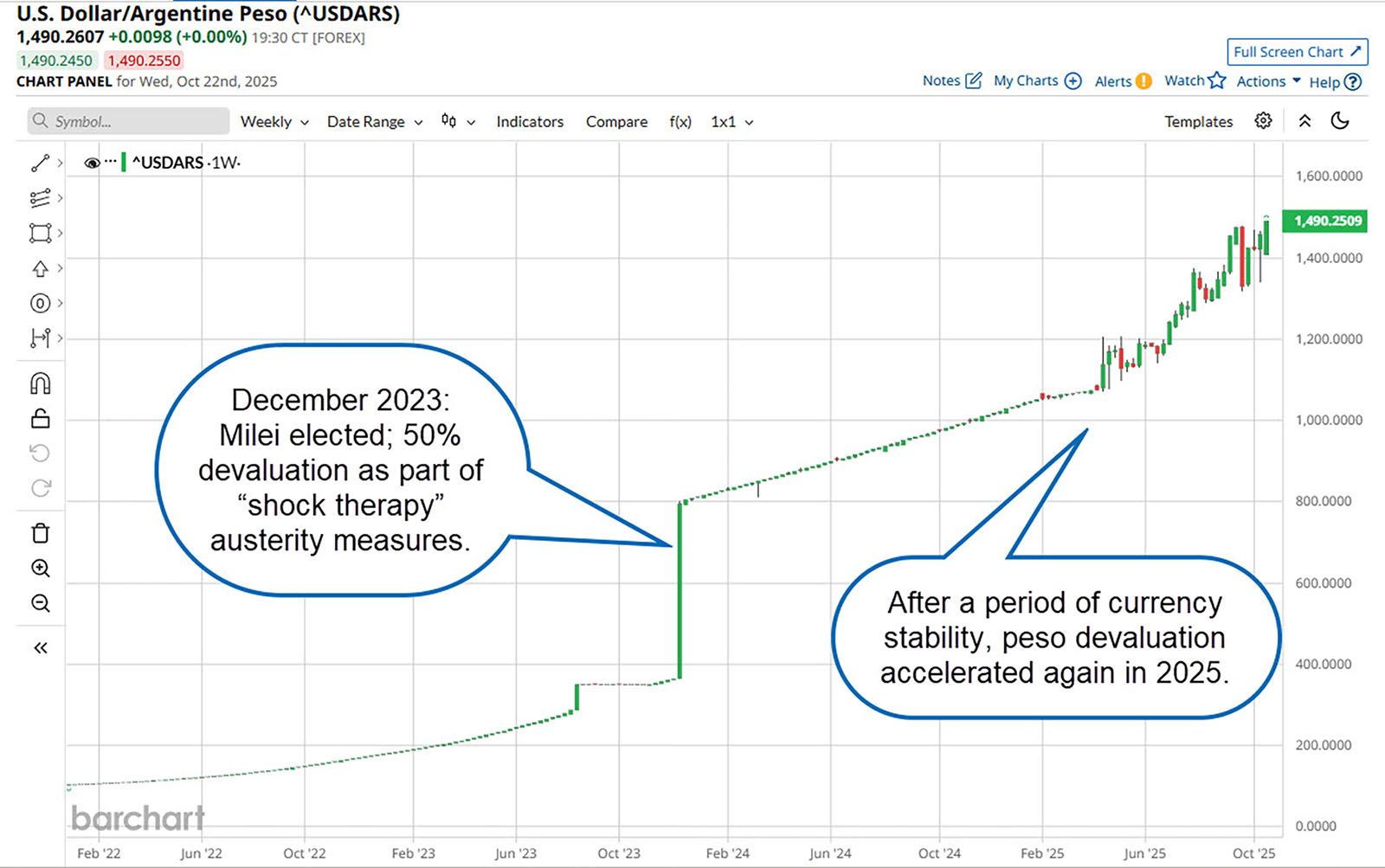1385x868 pixels.
Task: Zoom out using the magnifier minus icon
Action: pyautogui.click(x=40, y=603)
